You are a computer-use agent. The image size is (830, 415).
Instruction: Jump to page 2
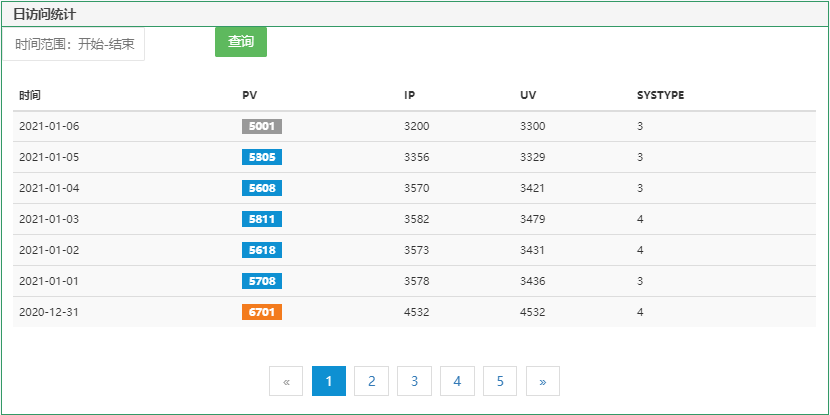pos(371,381)
